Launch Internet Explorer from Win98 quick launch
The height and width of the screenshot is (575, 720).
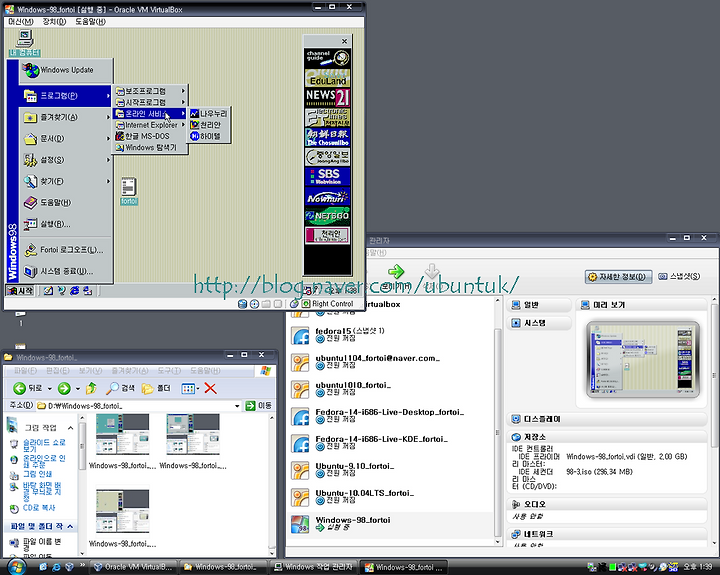[74, 291]
